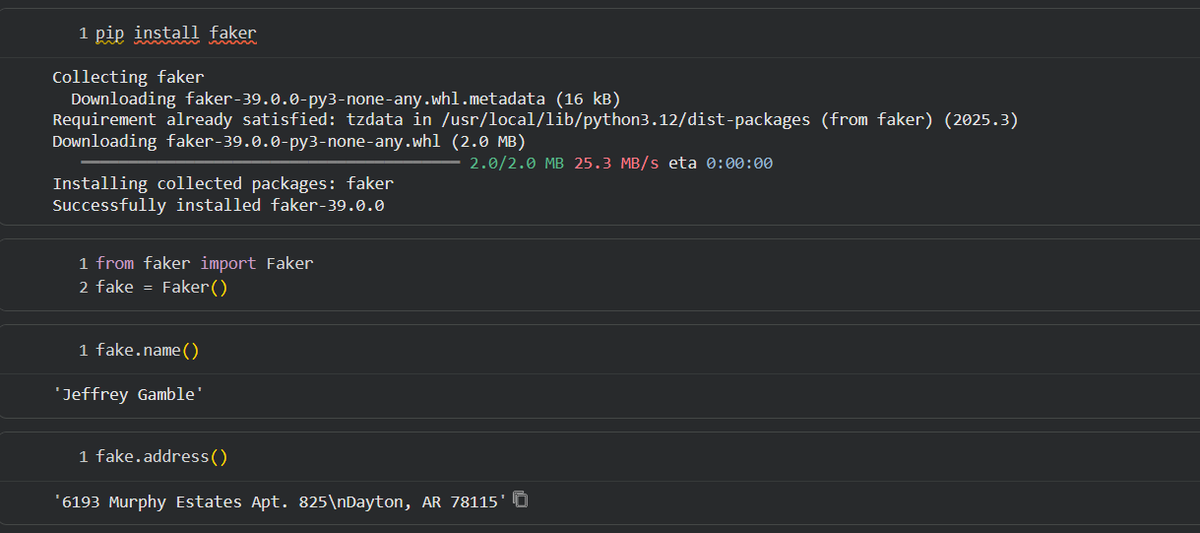Click the 'pip install faker' code line
This screenshot has height=533, width=1200.
click(177, 34)
